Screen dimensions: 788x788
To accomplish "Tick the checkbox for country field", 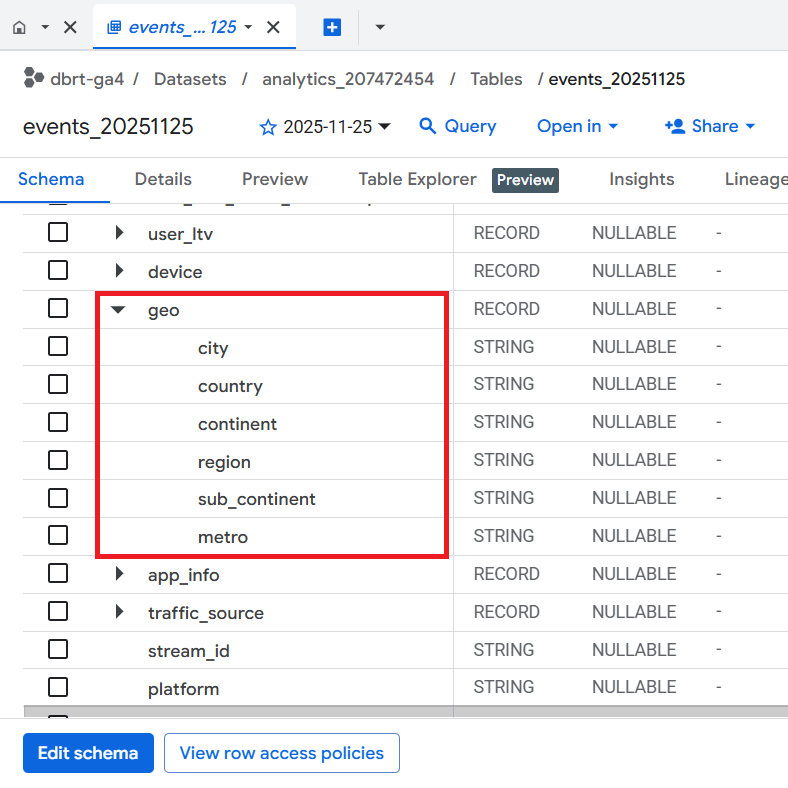I will (58, 385).
